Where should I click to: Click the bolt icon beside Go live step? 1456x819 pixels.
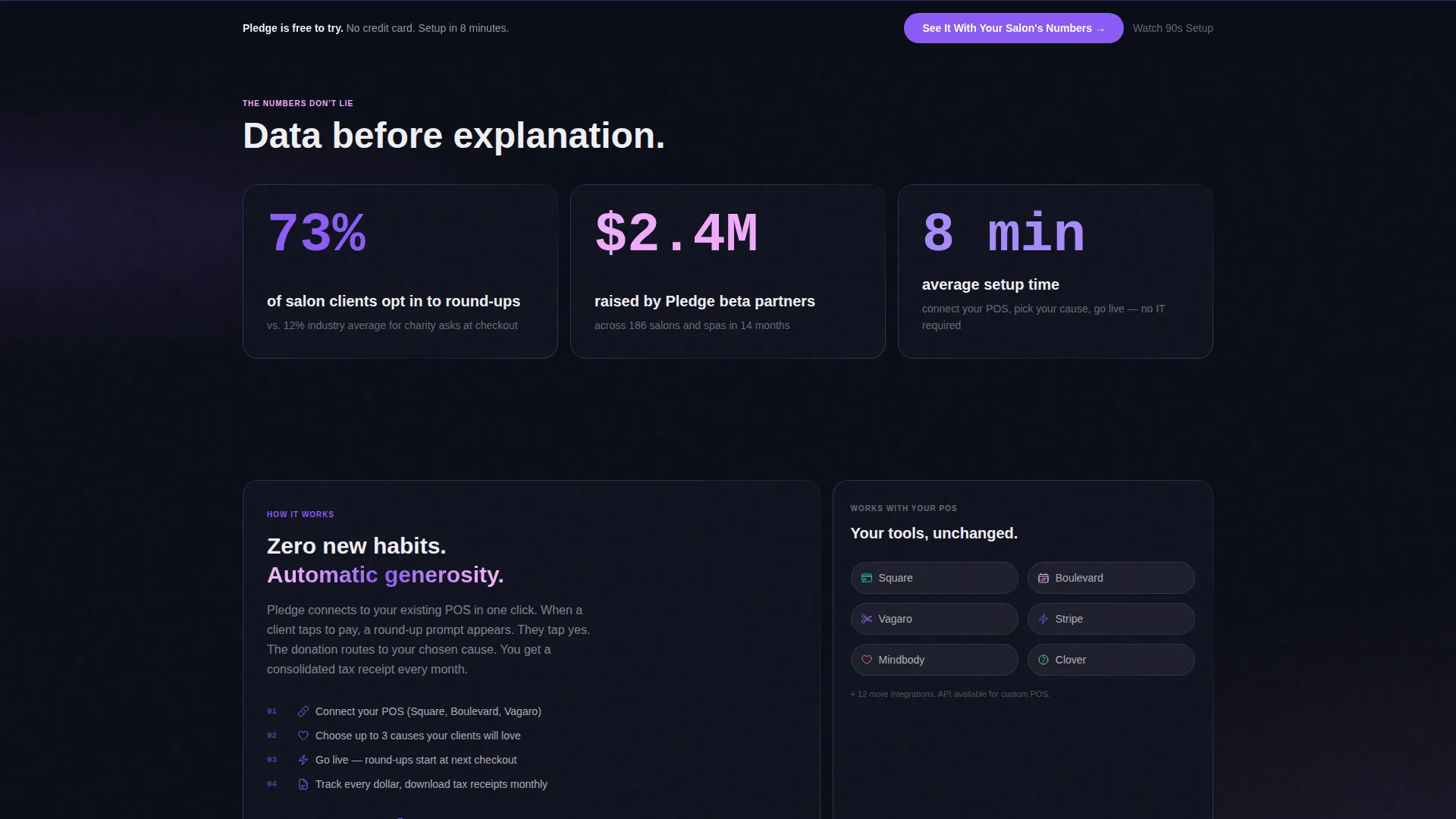click(x=303, y=760)
